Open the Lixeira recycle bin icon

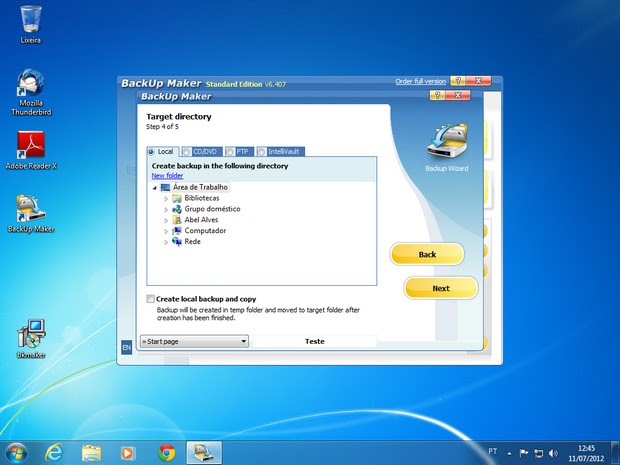click(x=31, y=24)
